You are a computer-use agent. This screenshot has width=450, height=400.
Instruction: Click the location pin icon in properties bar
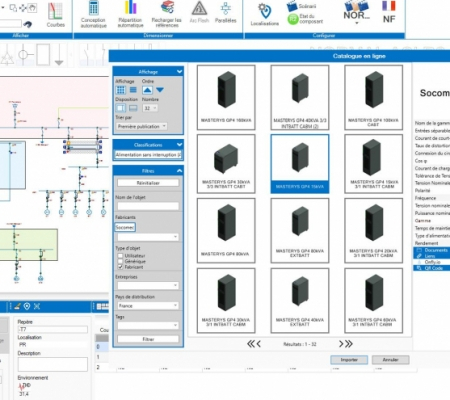coord(27,306)
